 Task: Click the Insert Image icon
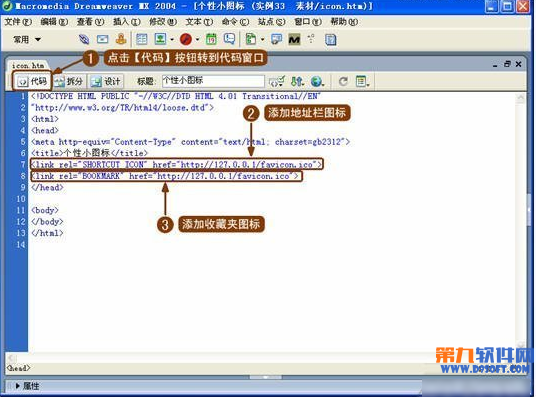point(160,39)
